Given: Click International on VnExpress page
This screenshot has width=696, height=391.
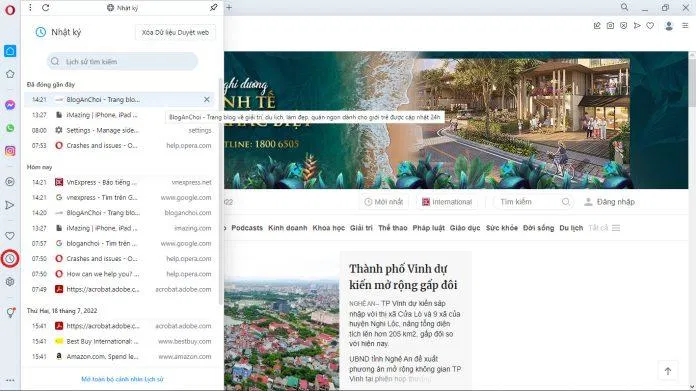Looking at the screenshot, I should (x=447, y=202).
